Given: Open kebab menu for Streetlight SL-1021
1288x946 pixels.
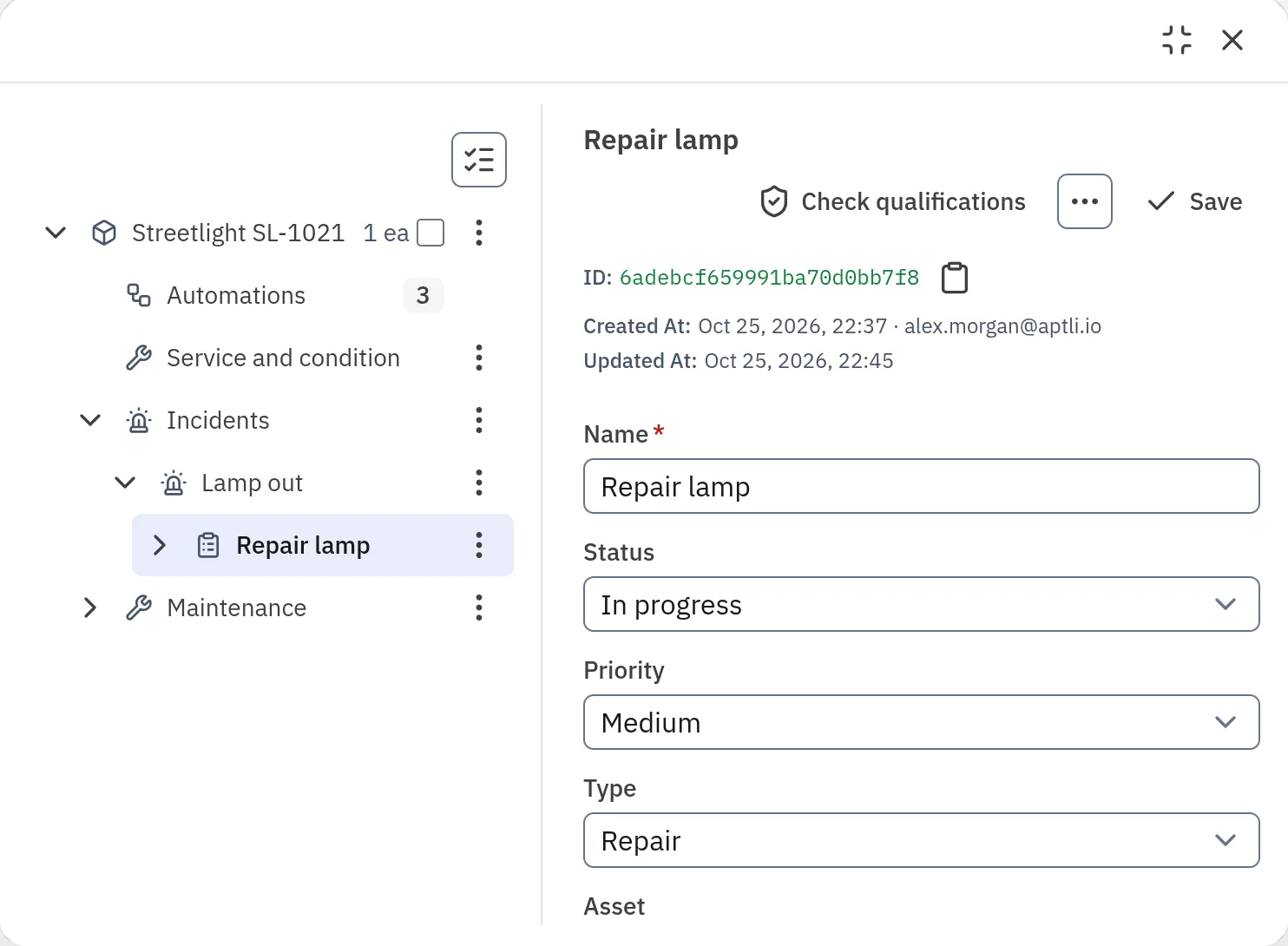Looking at the screenshot, I should tap(479, 233).
